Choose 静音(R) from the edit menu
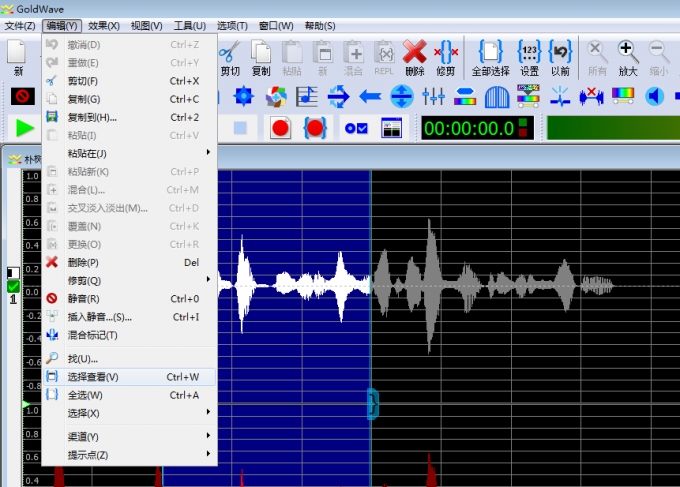 [130, 299]
